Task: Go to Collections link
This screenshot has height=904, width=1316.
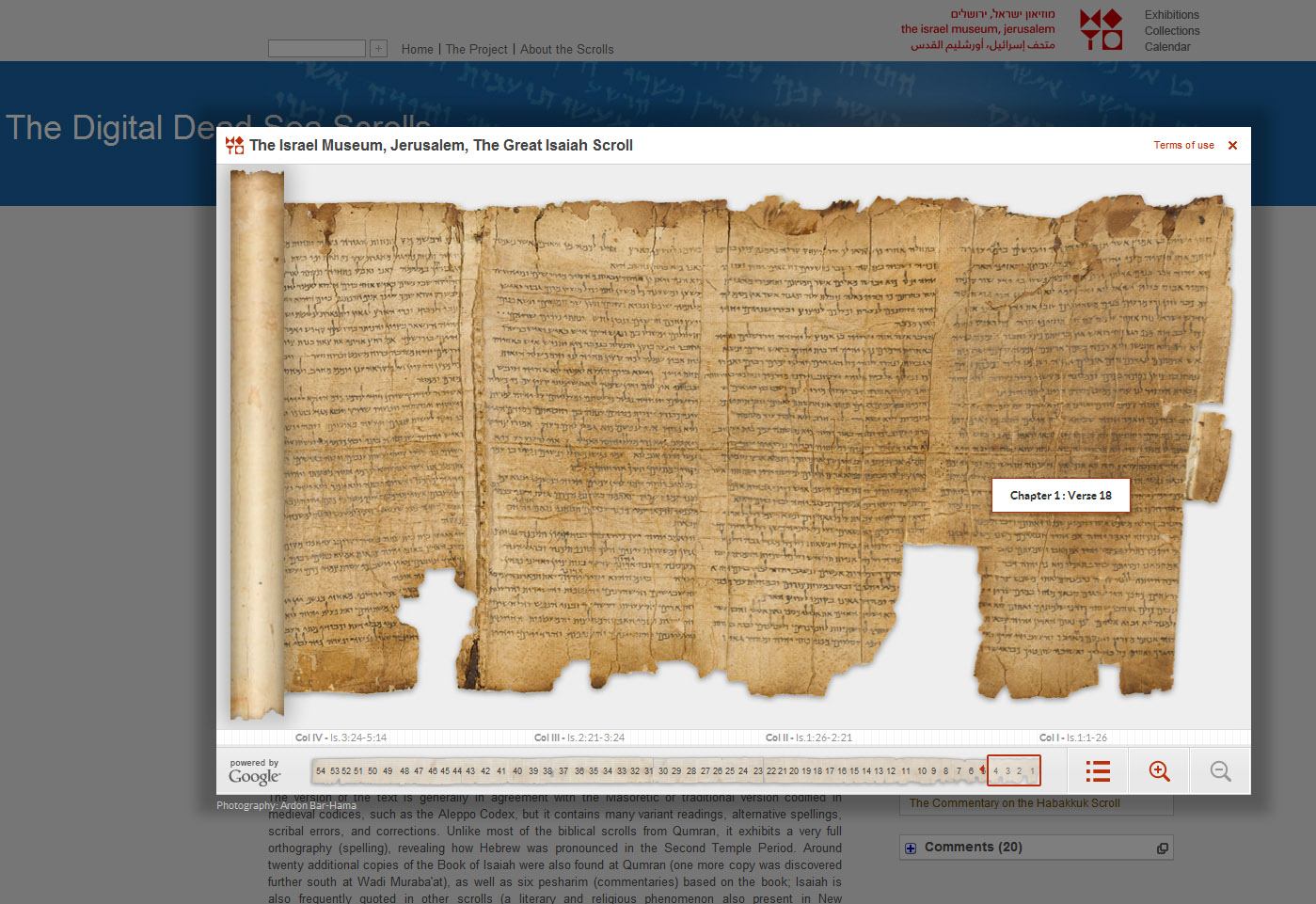Action: pyautogui.click(x=1171, y=31)
